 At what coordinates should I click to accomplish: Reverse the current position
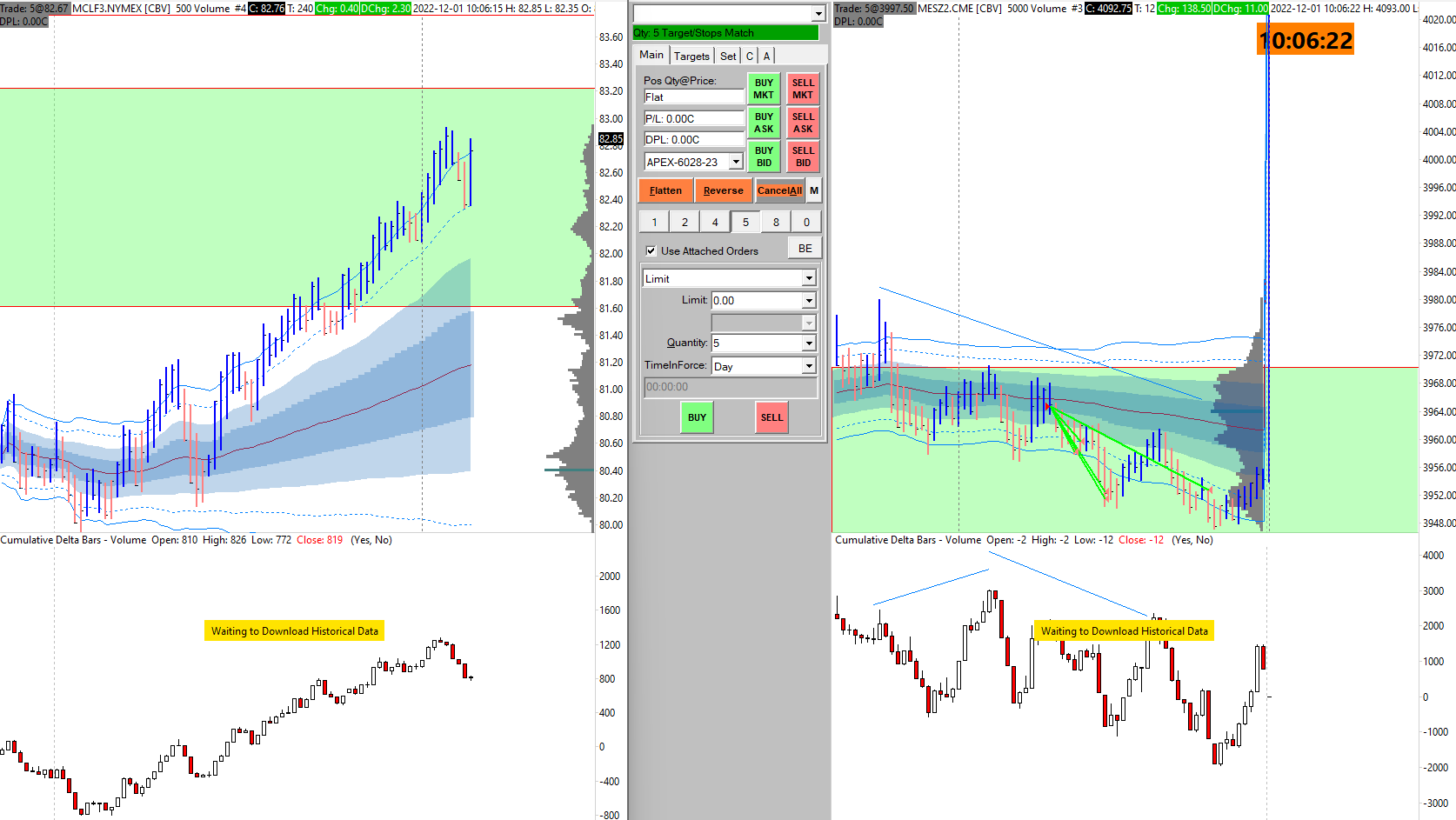[724, 190]
